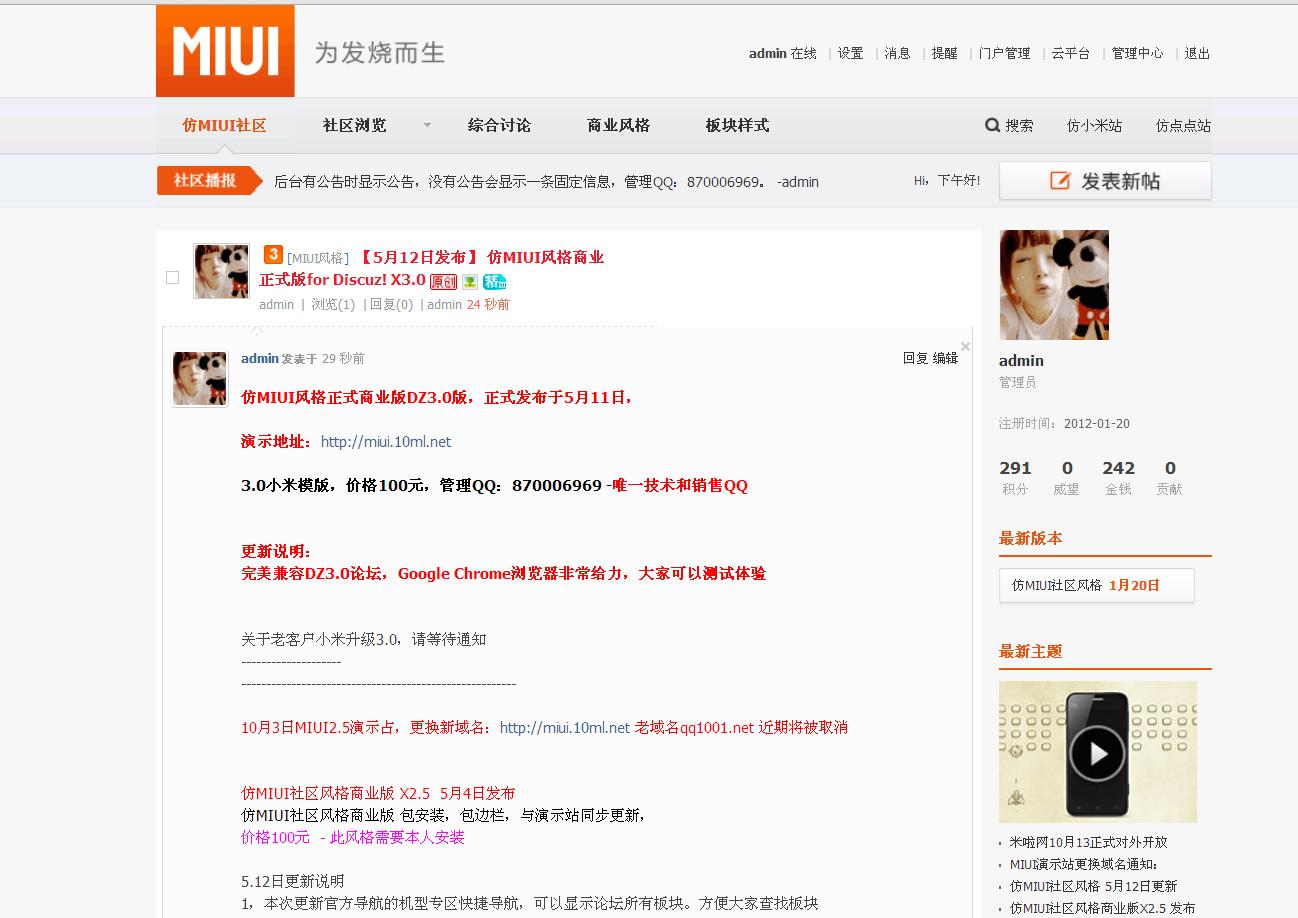Open MIUI演示站更换域名通知 topic
This screenshot has width=1298, height=918.
coord(1084,864)
